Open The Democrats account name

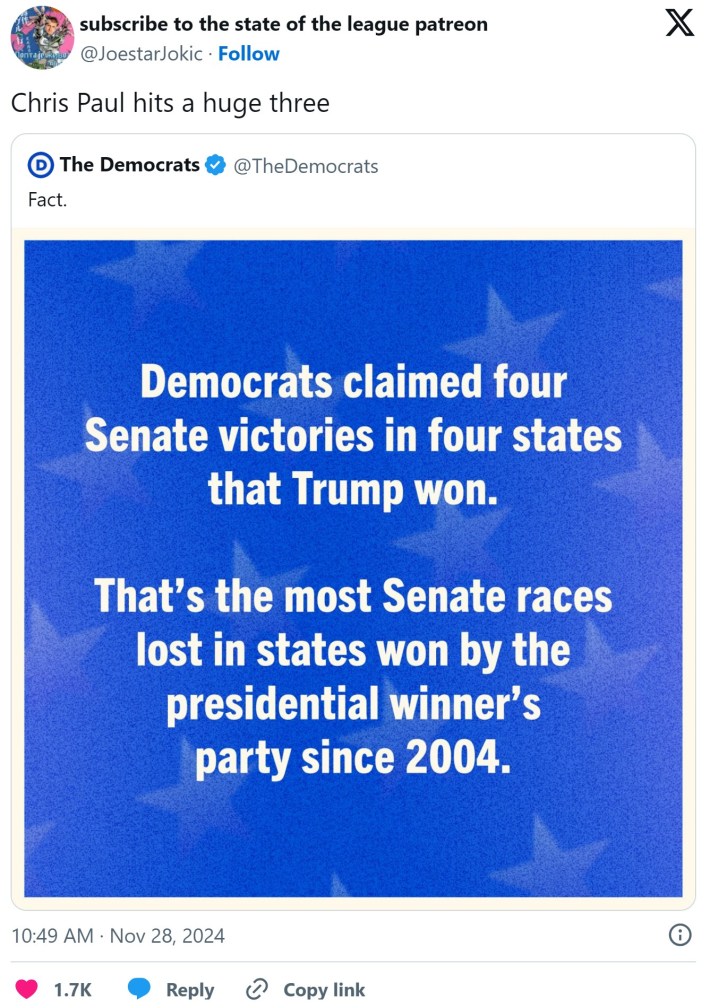pos(130,165)
